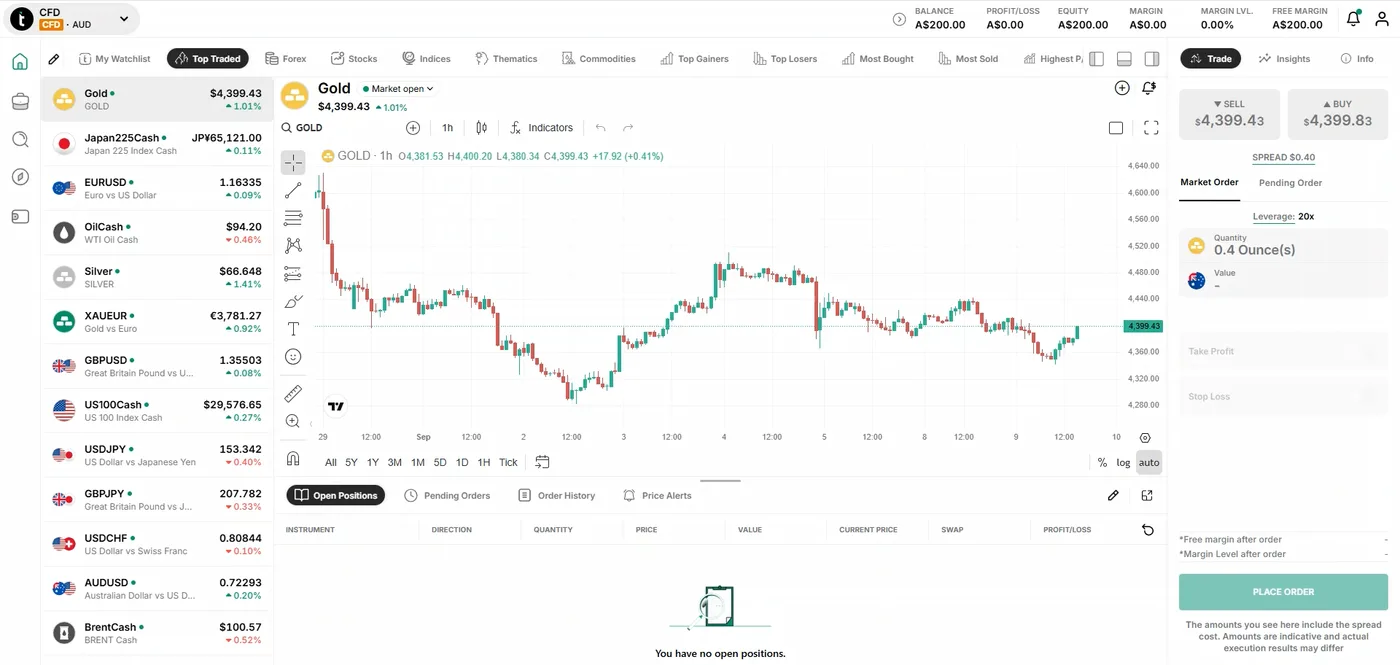1400x665 pixels.
Task: Open the candle chart type dropdown
Action: (x=481, y=128)
